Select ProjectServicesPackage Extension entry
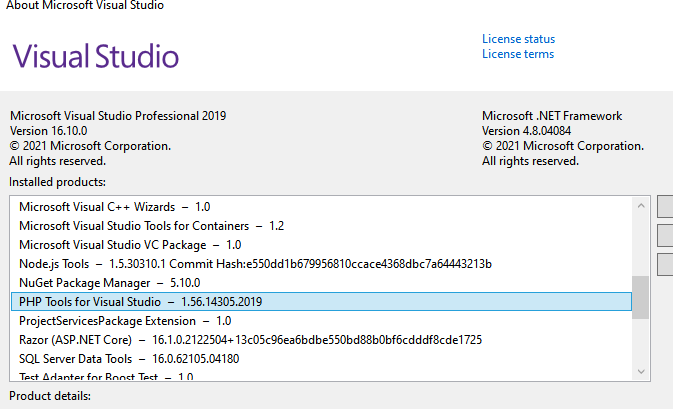This screenshot has height=409, width=673. [x=125, y=321]
